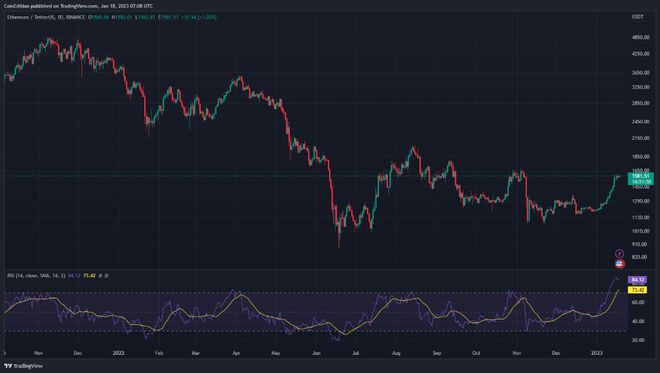This screenshot has height=373, width=660.
Task: Click the purple 84.12 RSI value label
Action: pos(637,280)
